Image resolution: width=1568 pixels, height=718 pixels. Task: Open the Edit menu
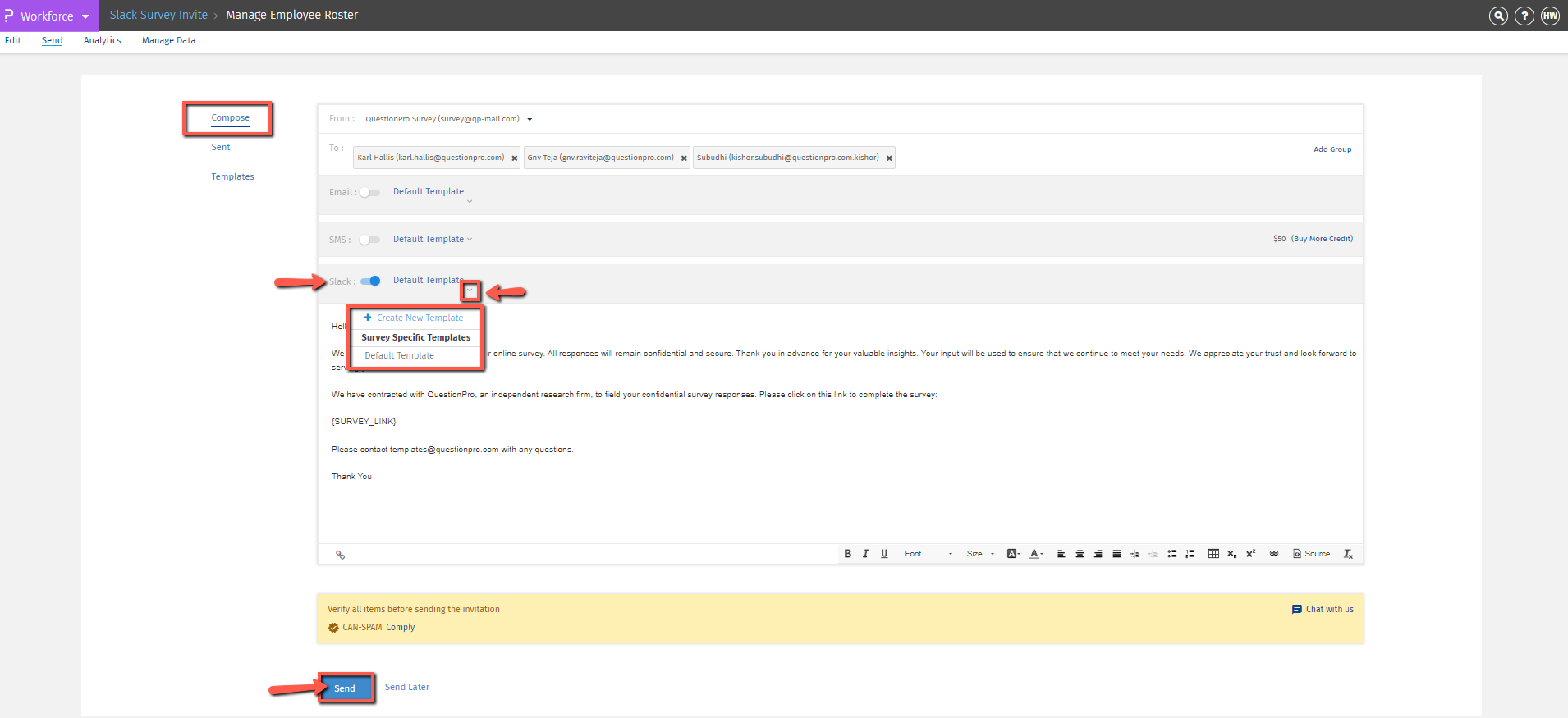(x=13, y=40)
